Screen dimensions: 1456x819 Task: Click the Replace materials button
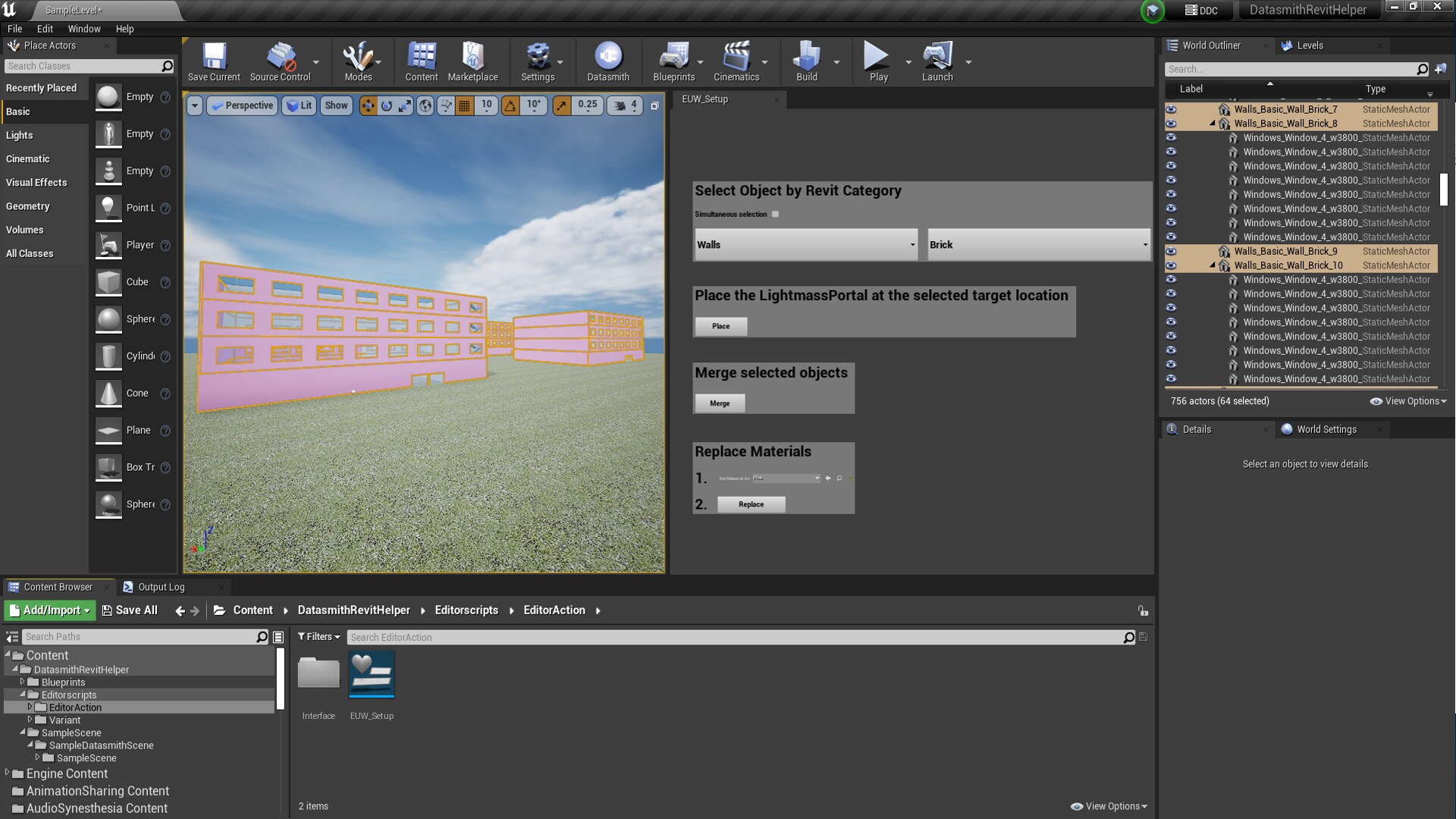pos(751,504)
